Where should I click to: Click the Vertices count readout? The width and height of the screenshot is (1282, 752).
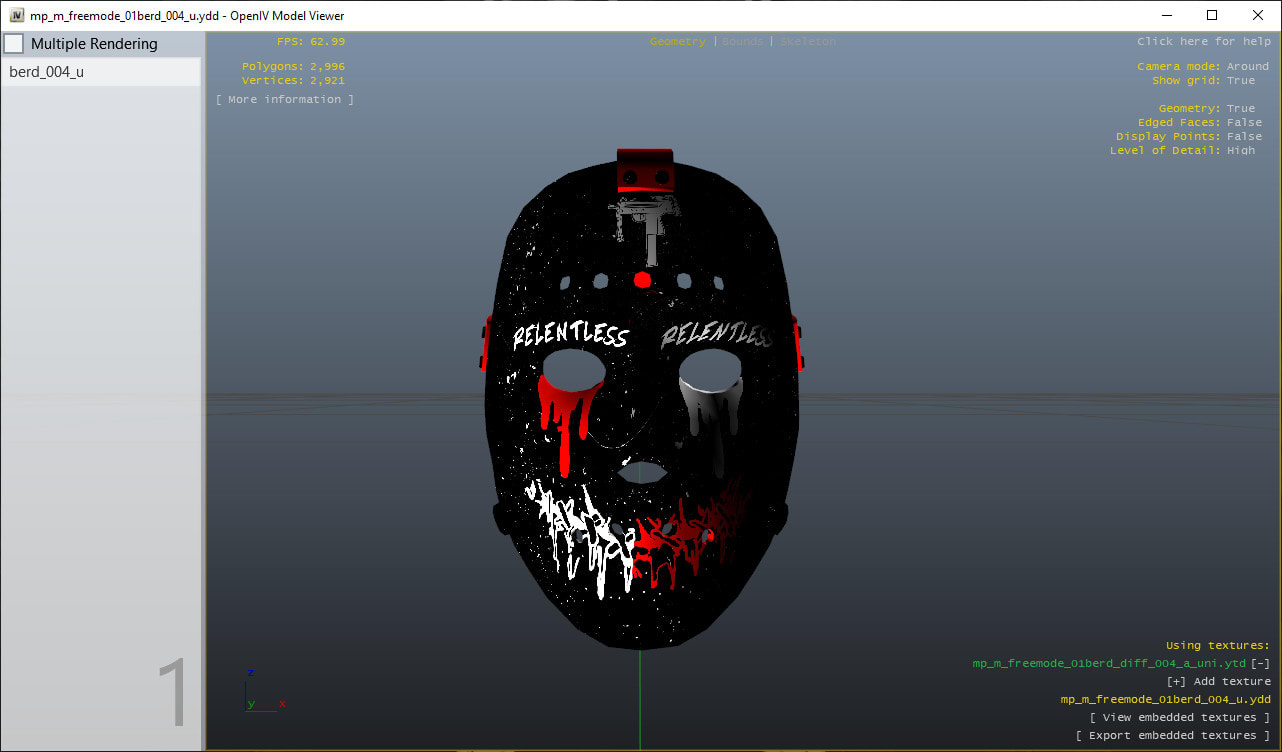[x=293, y=80]
